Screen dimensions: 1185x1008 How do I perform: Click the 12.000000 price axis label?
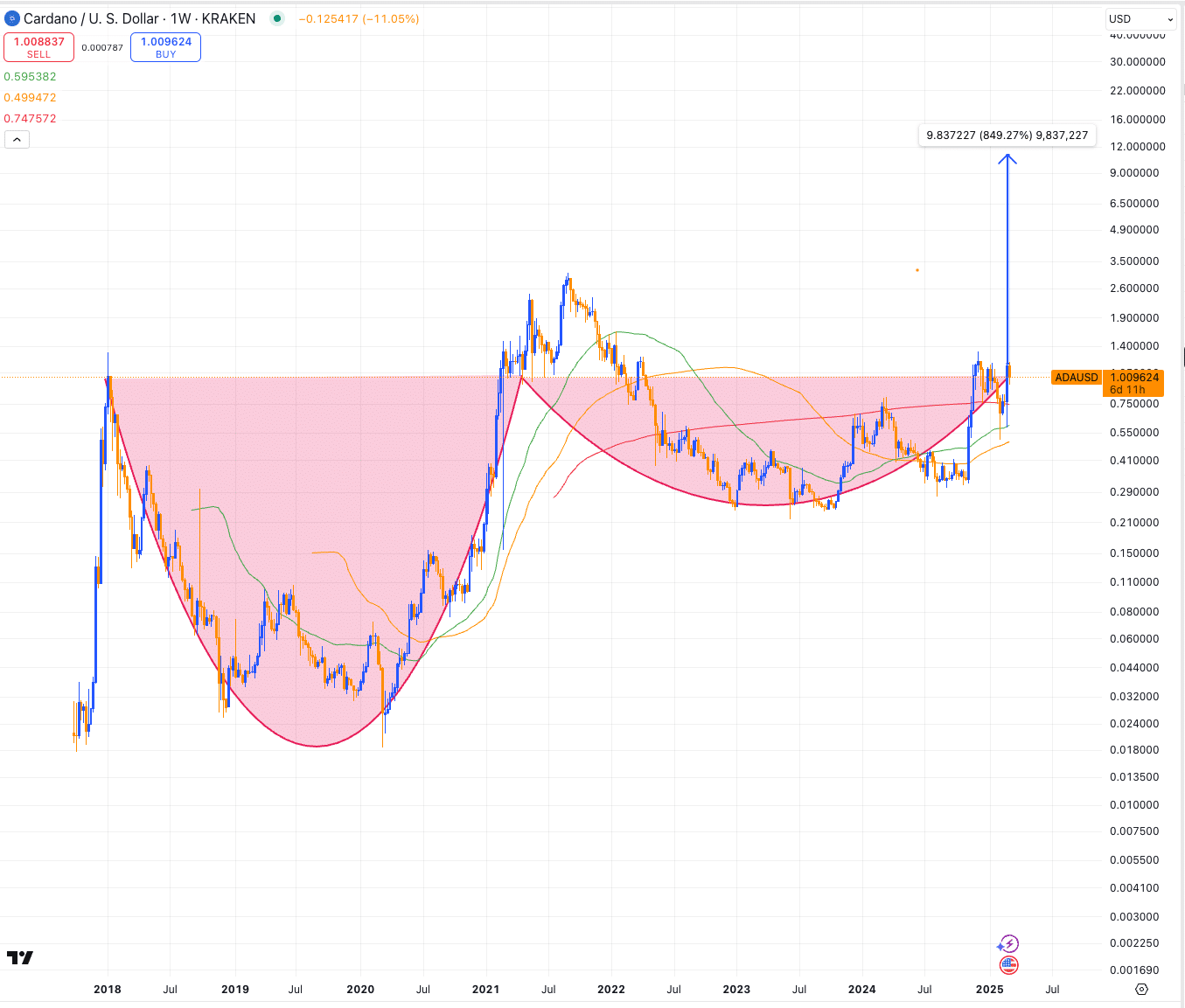pos(1138,147)
